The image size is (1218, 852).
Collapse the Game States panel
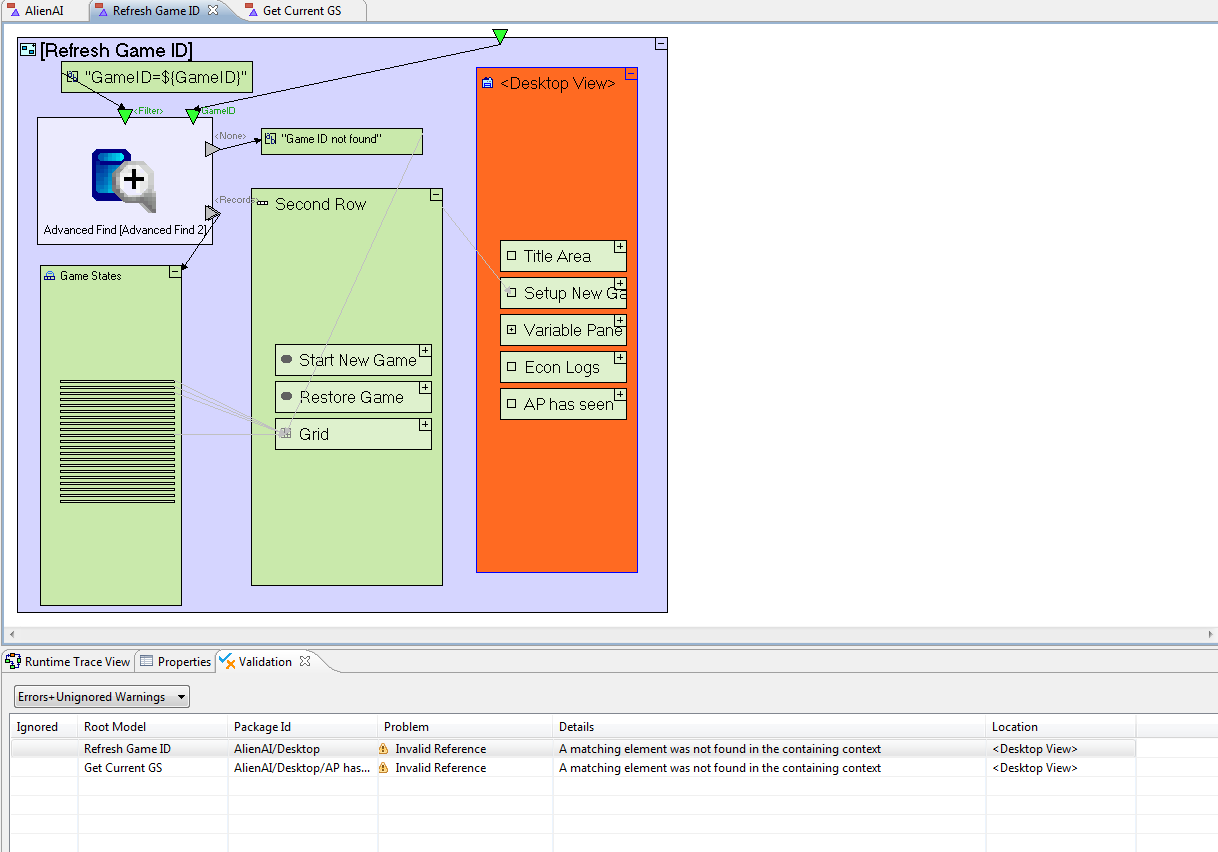tap(175, 271)
